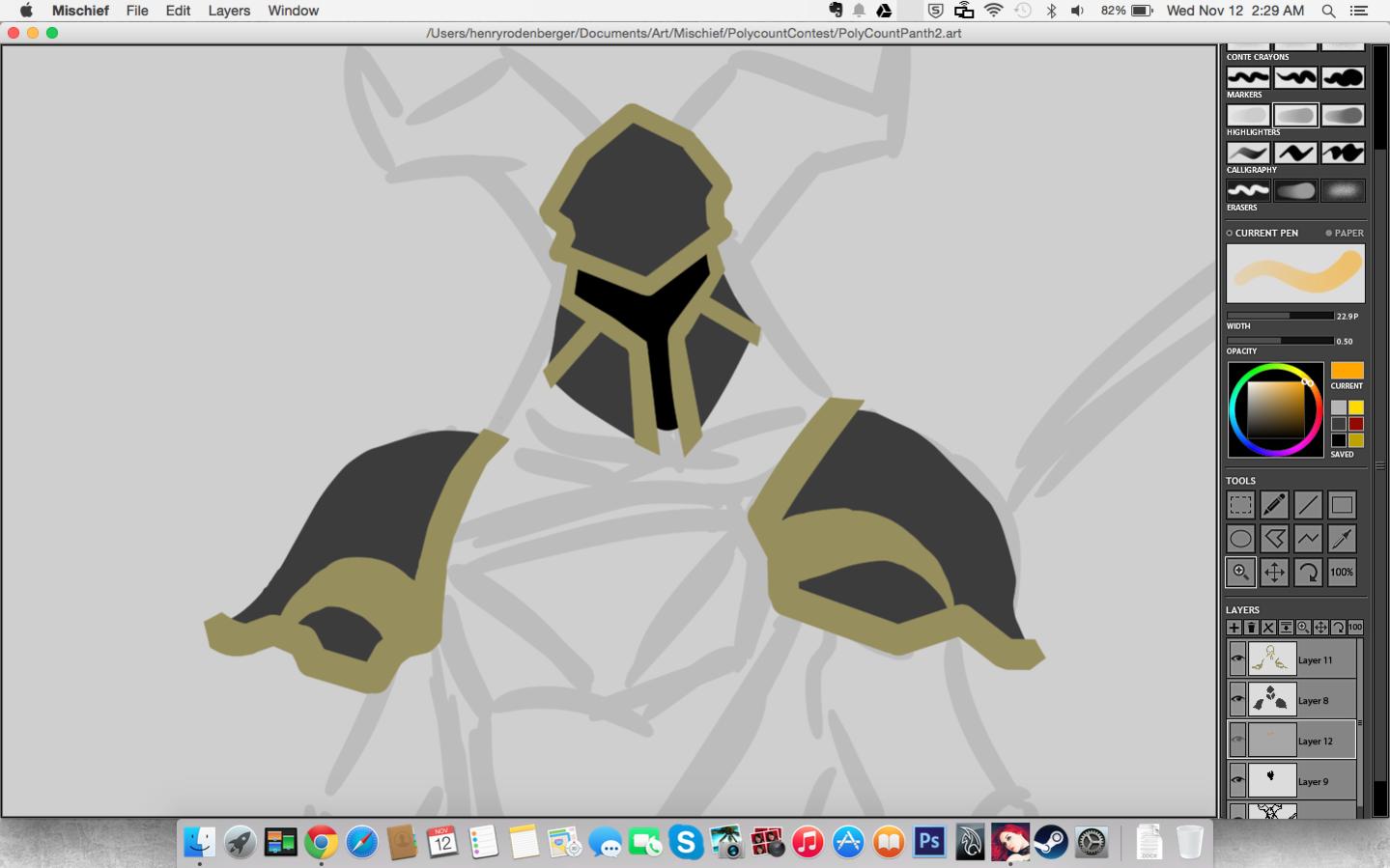The width and height of the screenshot is (1390, 868).
Task: Open the File menu
Action: coord(137,11)
